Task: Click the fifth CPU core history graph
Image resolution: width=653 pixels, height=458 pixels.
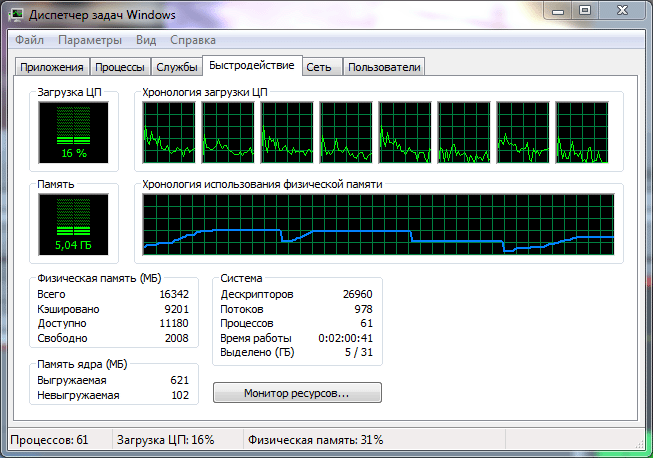Action: [x=405, y=132]
